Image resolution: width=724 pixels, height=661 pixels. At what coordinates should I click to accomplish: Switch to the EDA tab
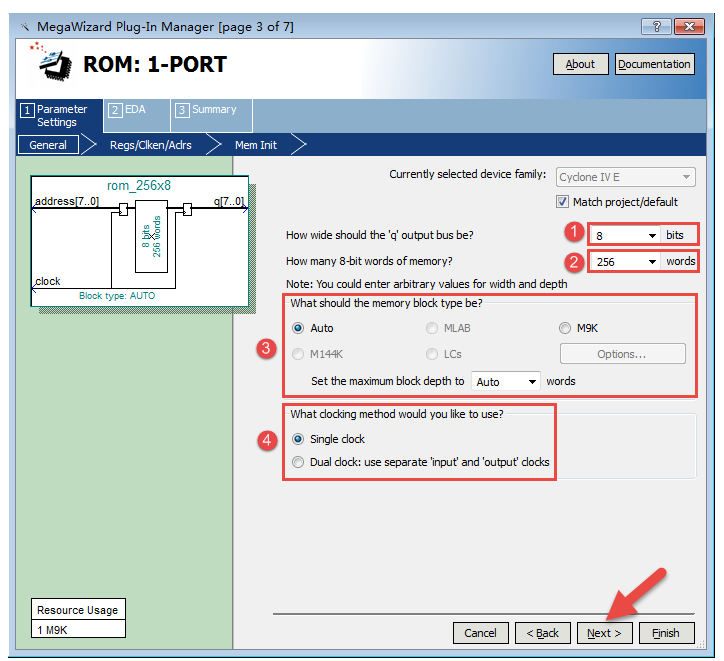click(137, 115)
